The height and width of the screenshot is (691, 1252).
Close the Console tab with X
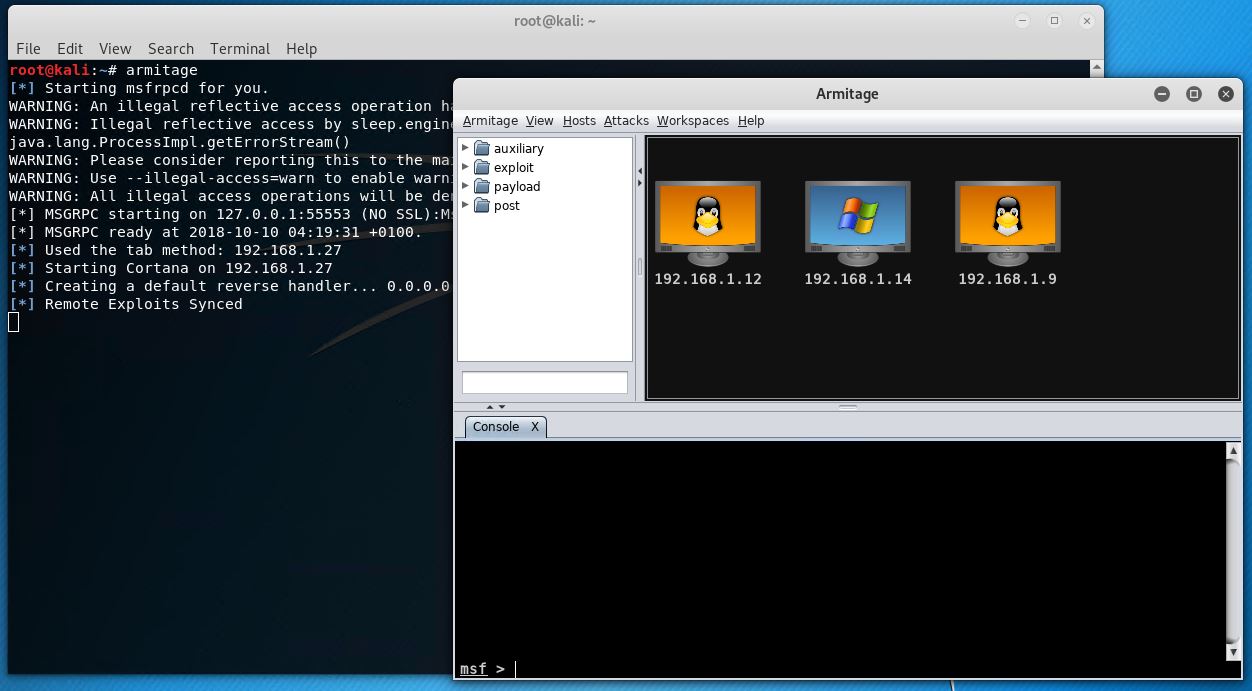[535, 427]
